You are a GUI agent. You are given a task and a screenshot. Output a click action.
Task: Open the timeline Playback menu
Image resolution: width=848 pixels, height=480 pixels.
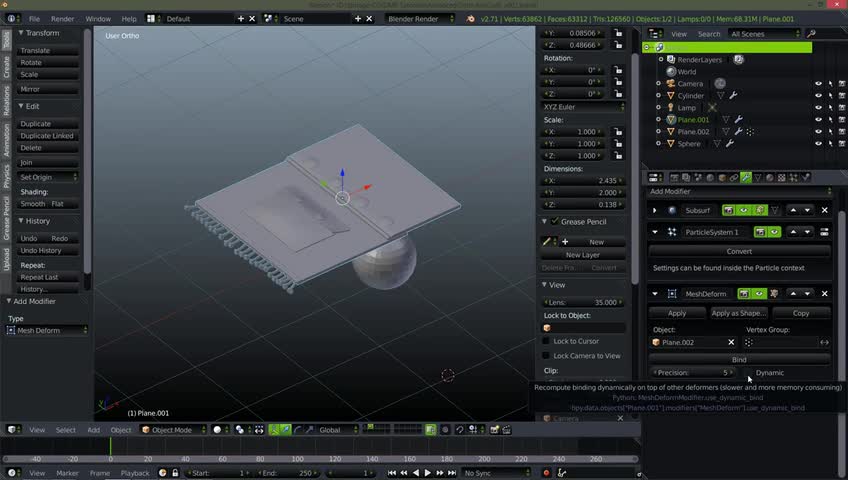coord(135,473)
